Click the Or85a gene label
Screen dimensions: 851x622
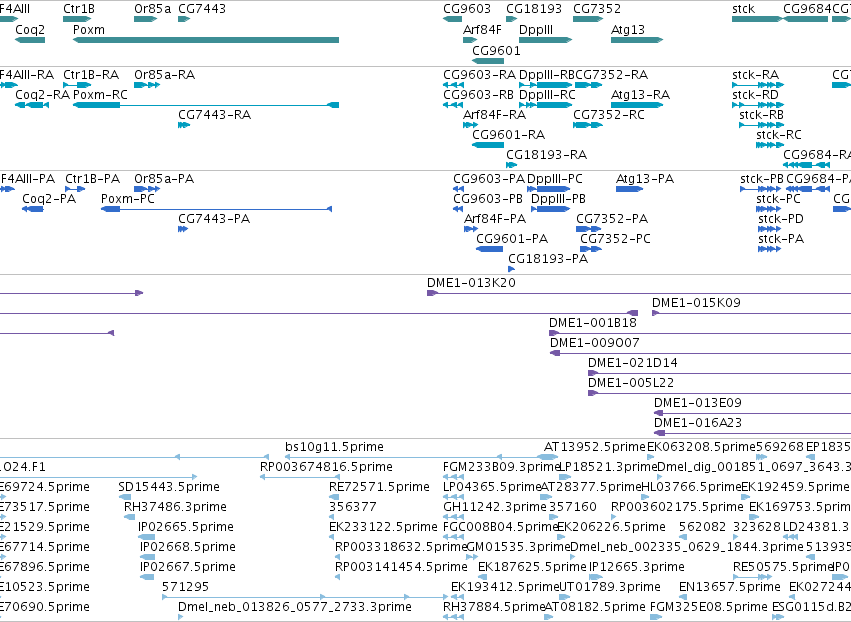tap(153, 9)
